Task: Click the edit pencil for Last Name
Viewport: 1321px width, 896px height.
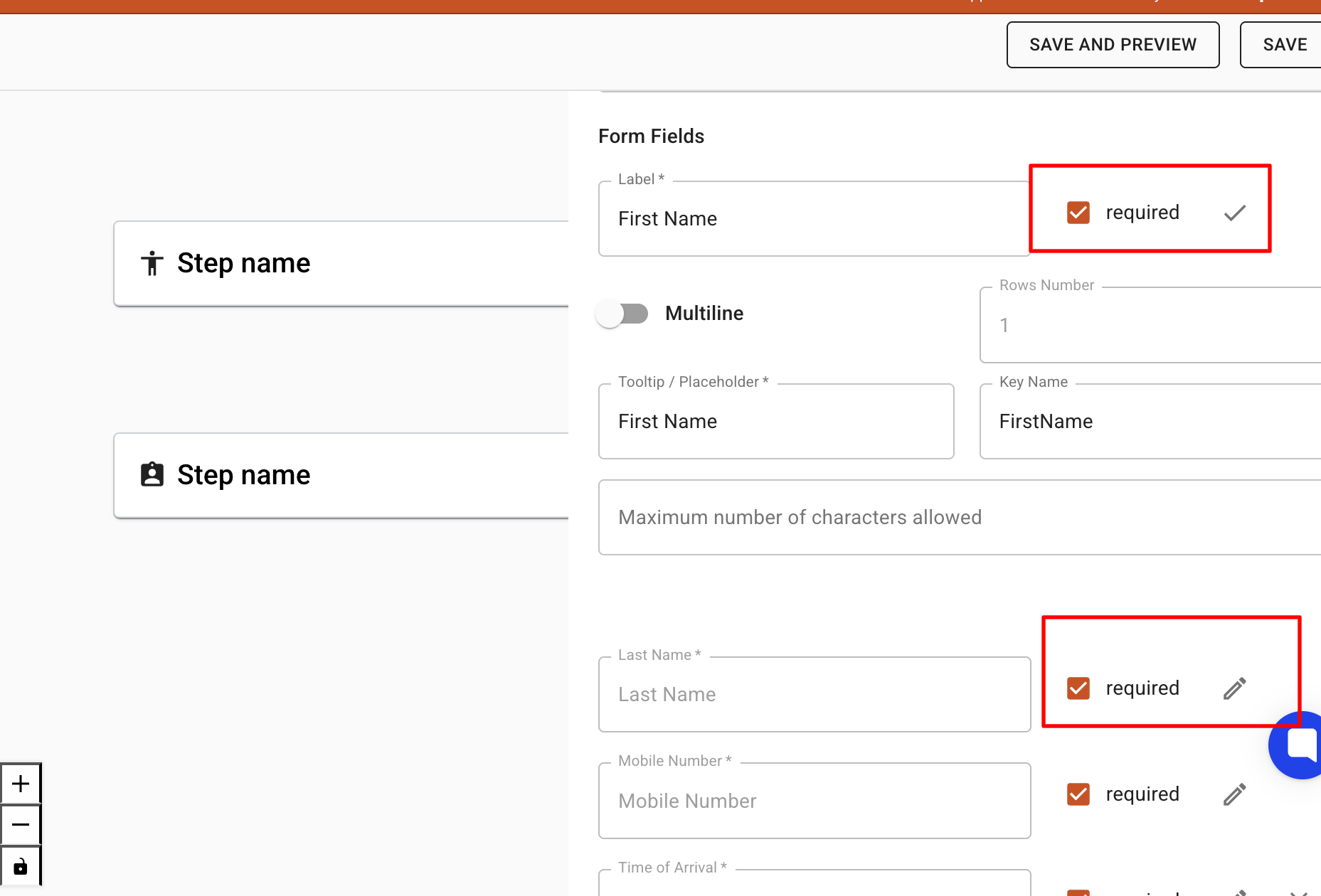Action: pos(1234,688)
